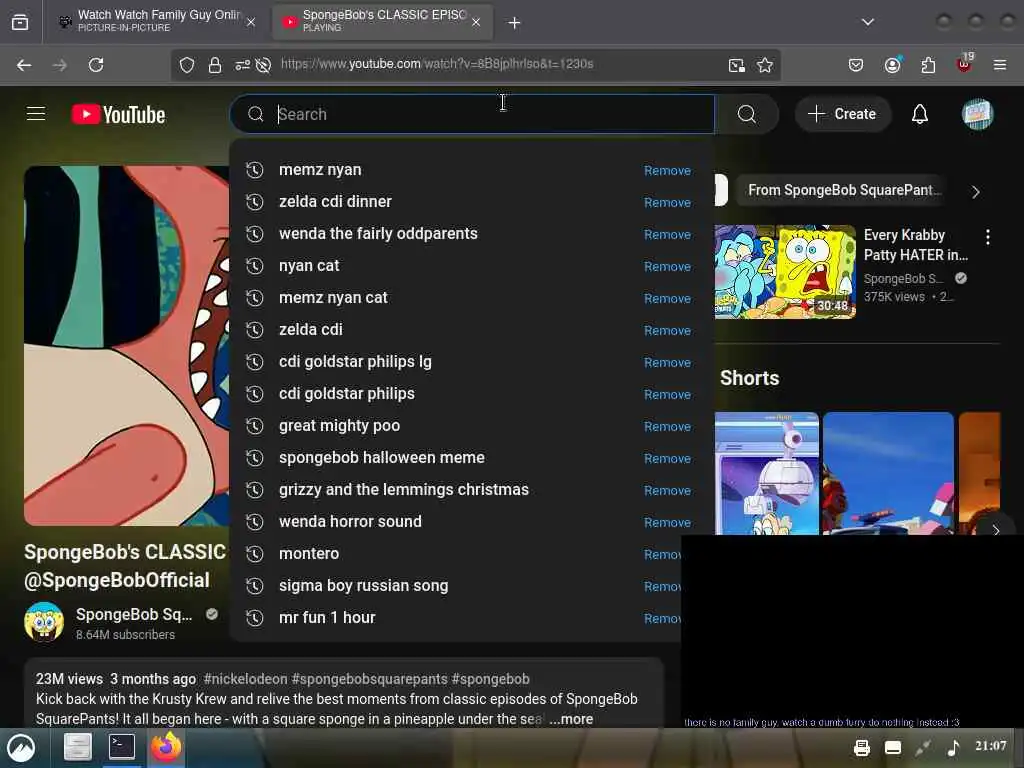Open the second Shorts thumbnail with blue sky

[x=888, y=473]
